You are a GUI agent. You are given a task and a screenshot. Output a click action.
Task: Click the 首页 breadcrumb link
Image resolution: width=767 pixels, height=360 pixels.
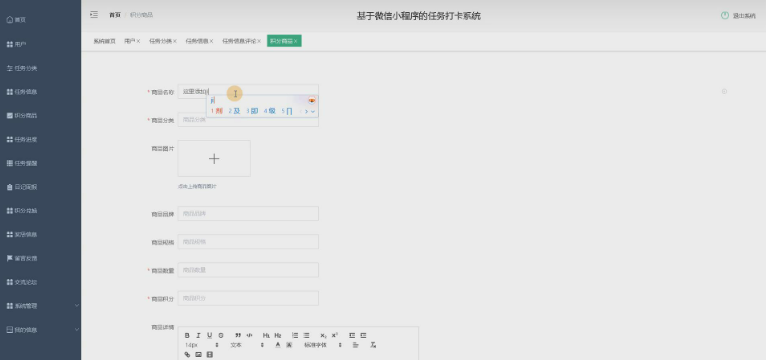[x=114, y=15]
